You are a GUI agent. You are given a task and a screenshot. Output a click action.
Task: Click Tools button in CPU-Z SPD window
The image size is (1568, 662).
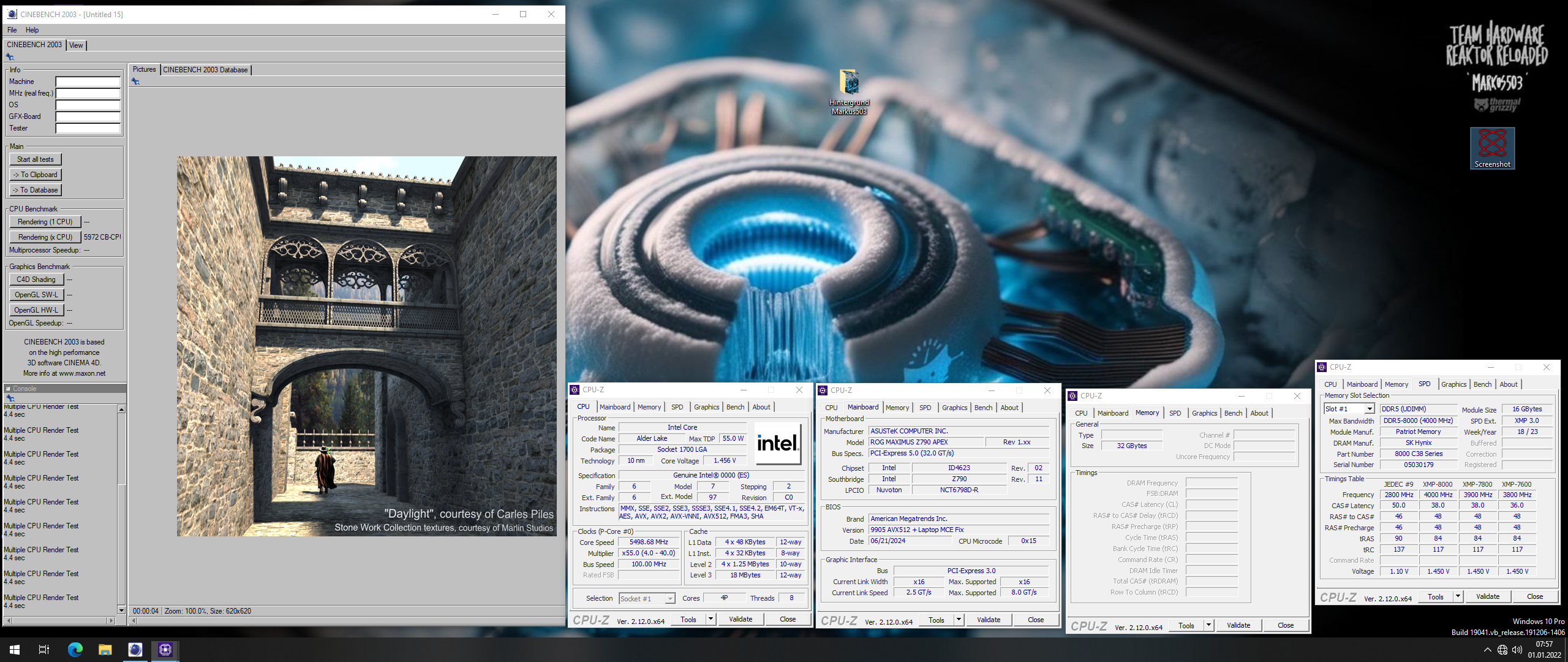[x=1435, y=596]
